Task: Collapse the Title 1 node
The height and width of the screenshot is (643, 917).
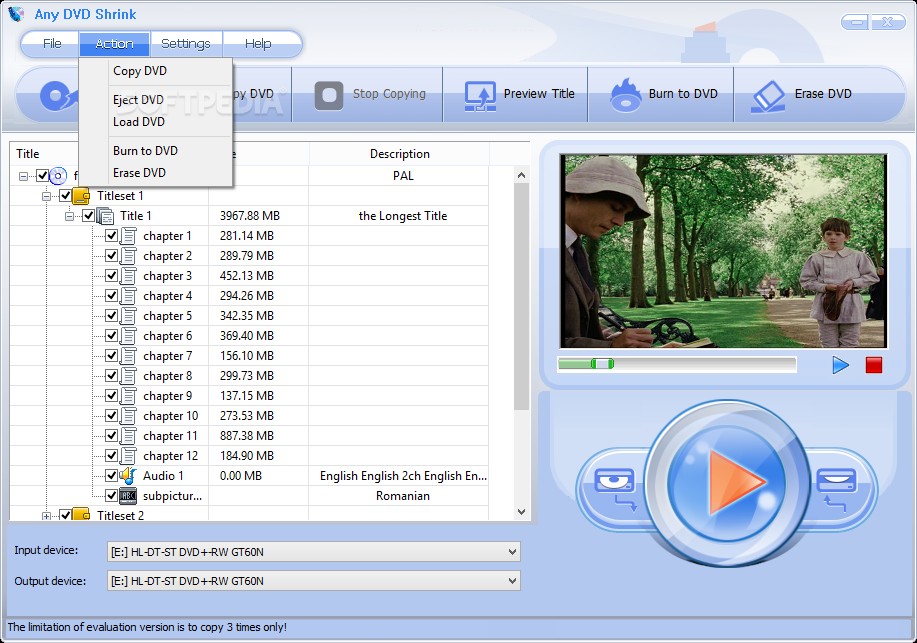Action: pos(70,216)
